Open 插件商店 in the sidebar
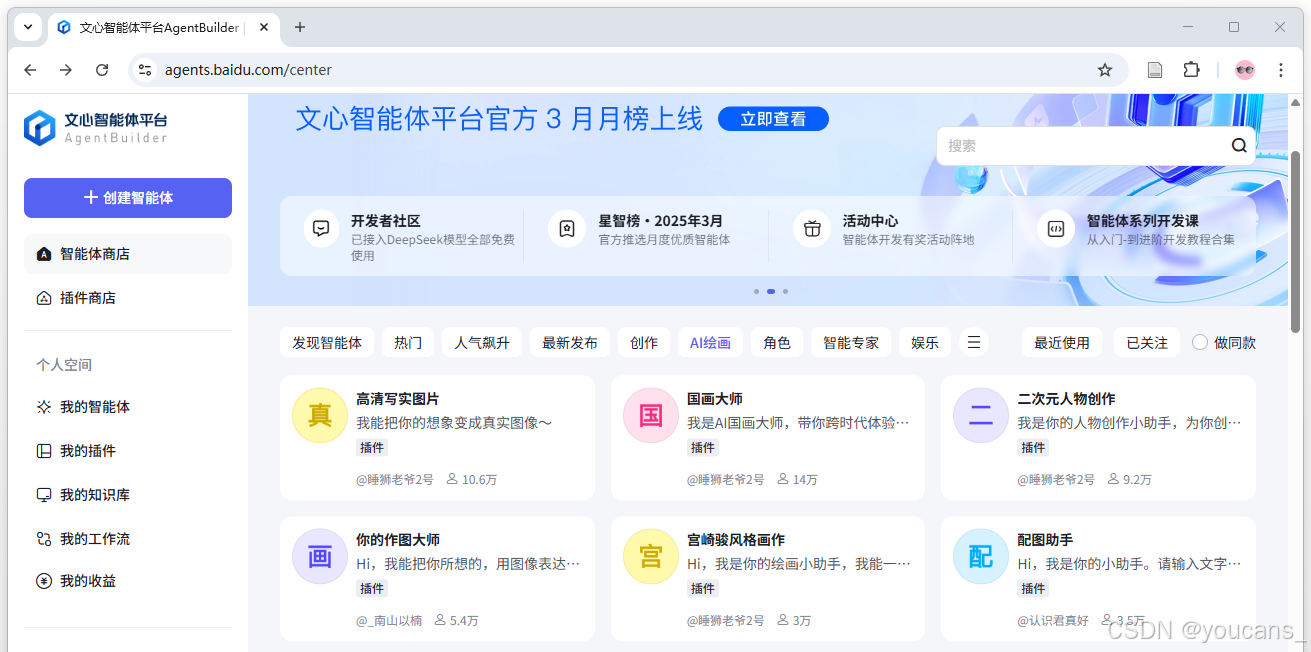 pyautogui.click(x=128, y=298)
